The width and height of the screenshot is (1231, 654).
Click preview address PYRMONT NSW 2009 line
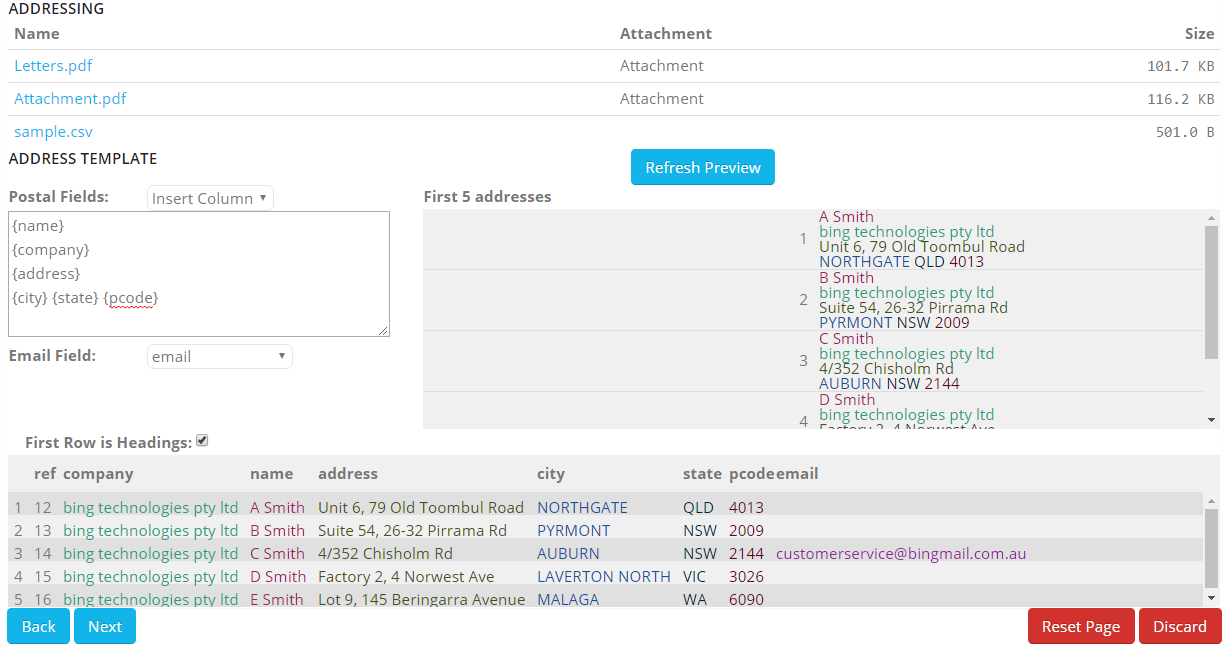(x=894, y=323)
